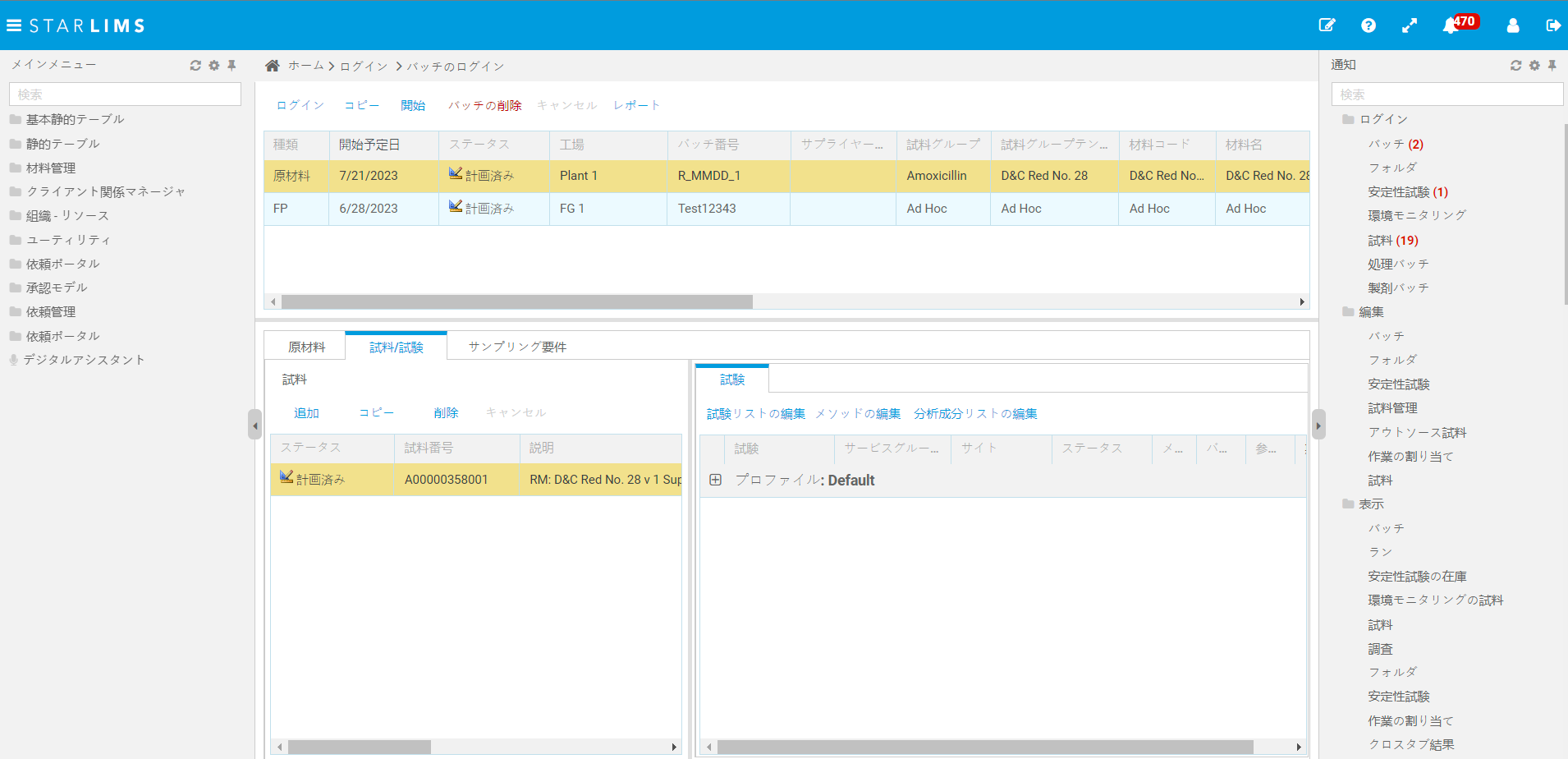Open 安定性試験 (1) under ログイン
Image resolution: width=1568 pixels, height=759 pixels.
point(1408,191)
